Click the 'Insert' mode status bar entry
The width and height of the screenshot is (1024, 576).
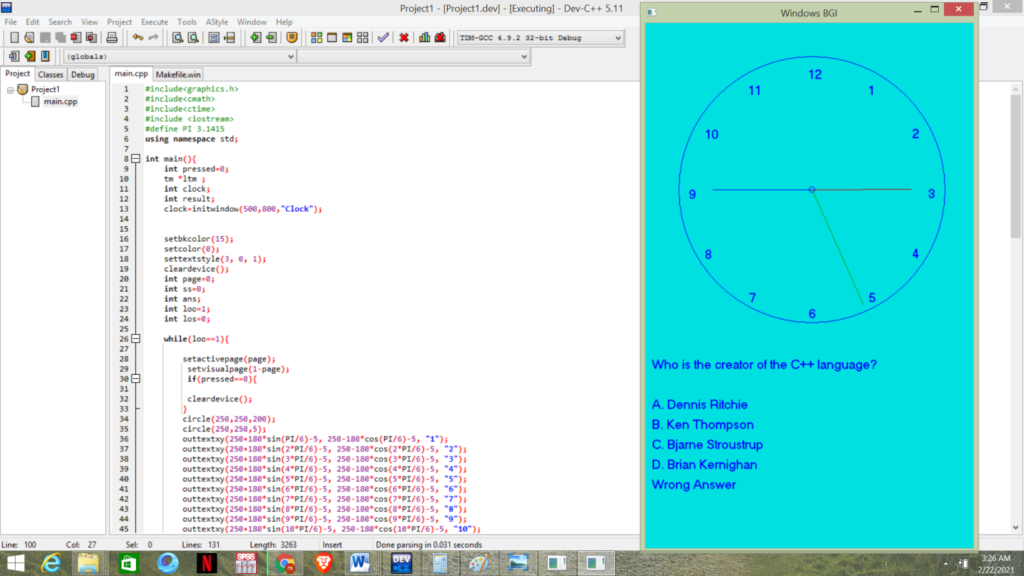click(332, 545)
